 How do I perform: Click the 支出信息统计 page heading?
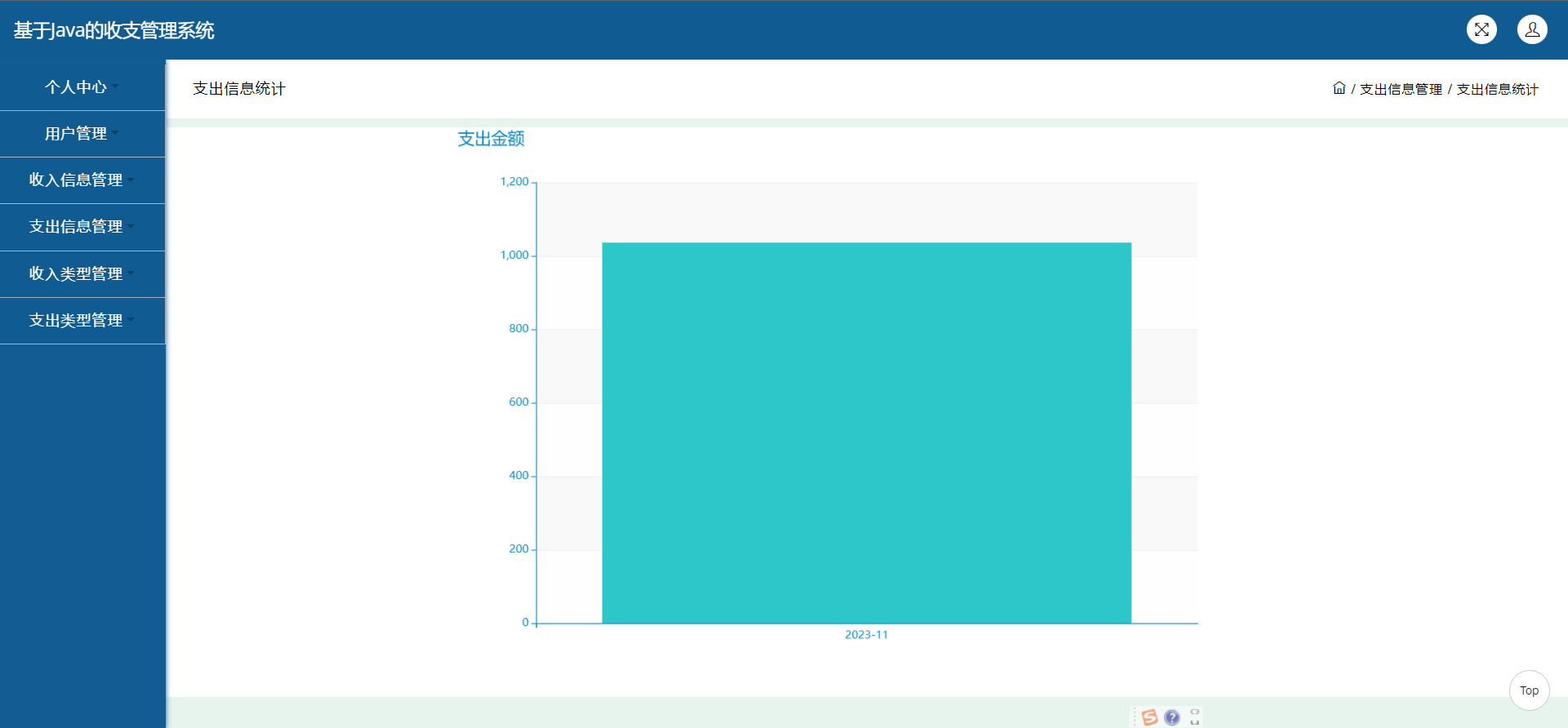[239, 88]
